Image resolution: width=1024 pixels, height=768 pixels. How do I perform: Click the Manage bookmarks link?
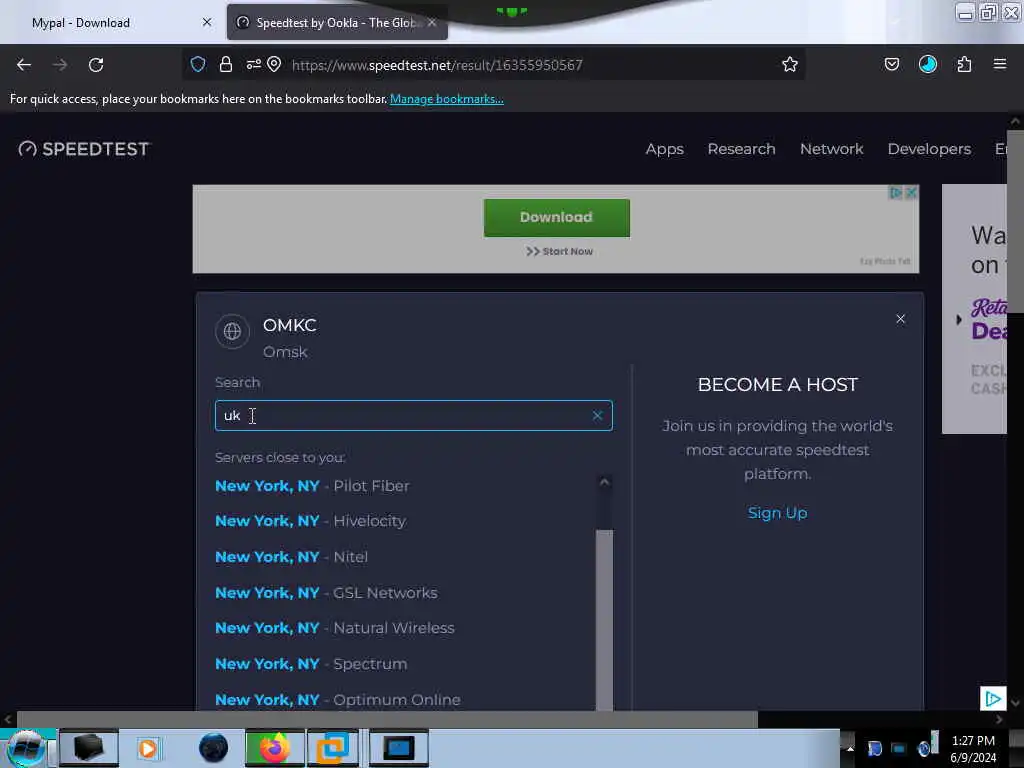(447, 99)
